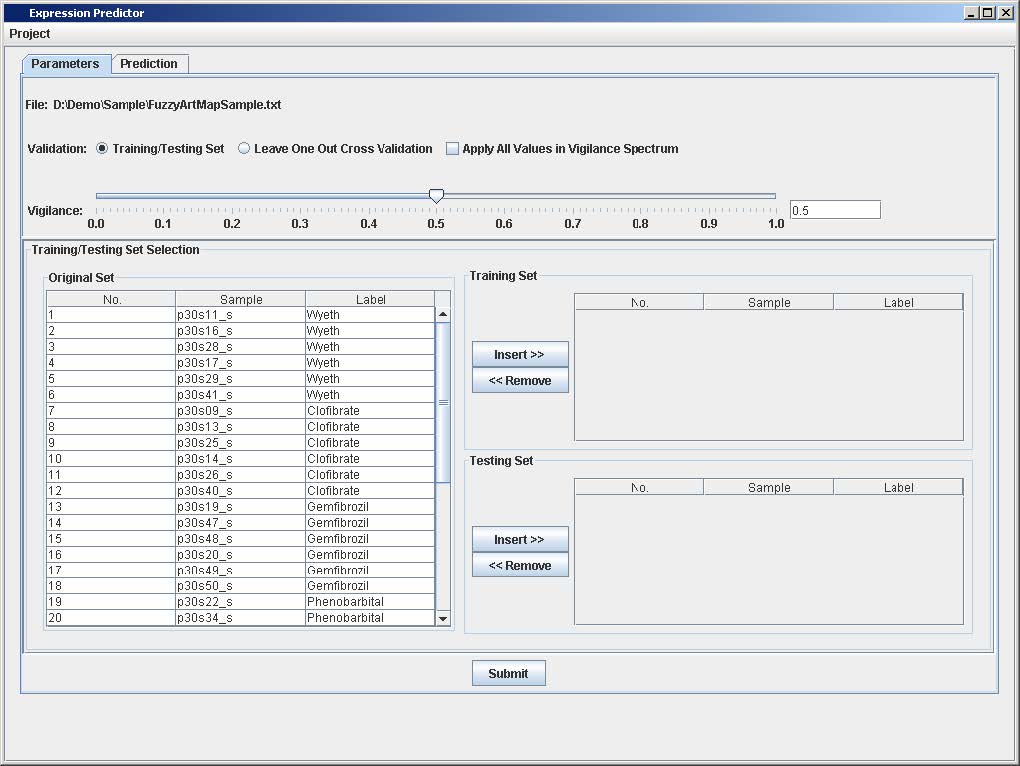Select sample p30s11_s in Original Set
Screen dimensions: 1020x766
click(x=241, y=315)
